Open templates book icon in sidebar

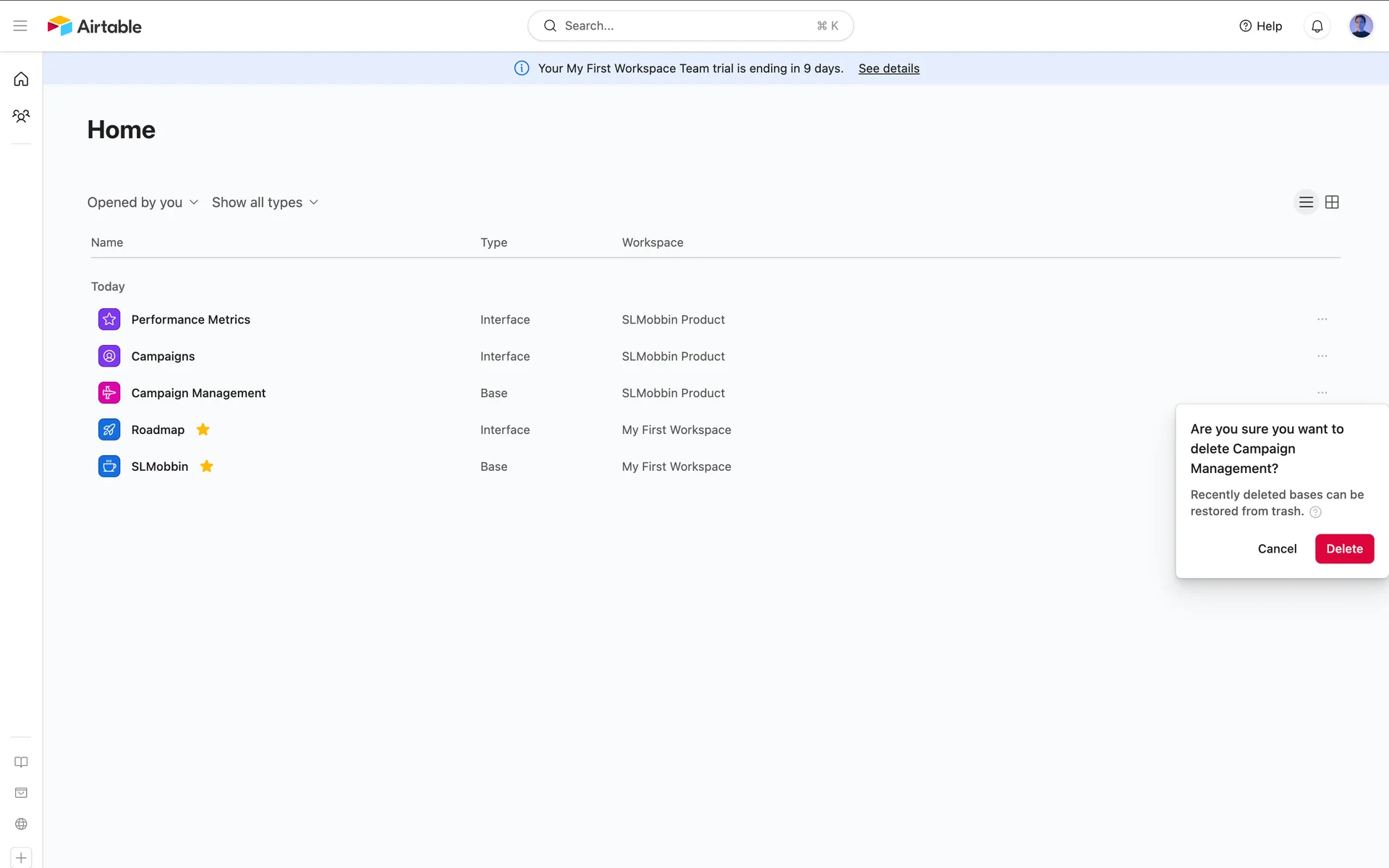tap(21, 762)
